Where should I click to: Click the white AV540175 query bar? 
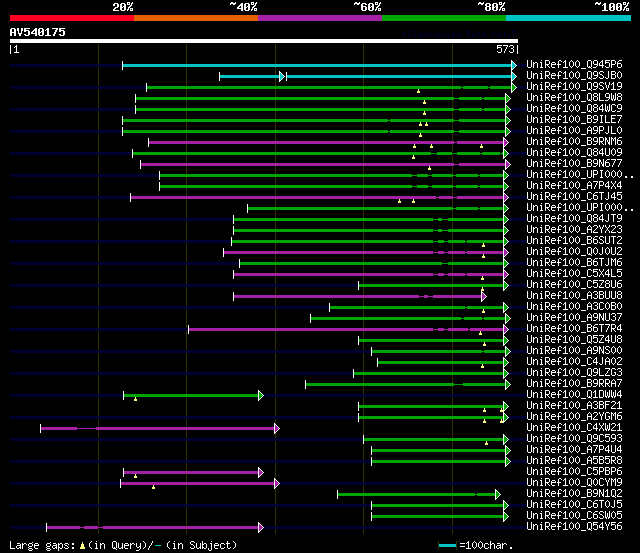[x=264, y=41]
